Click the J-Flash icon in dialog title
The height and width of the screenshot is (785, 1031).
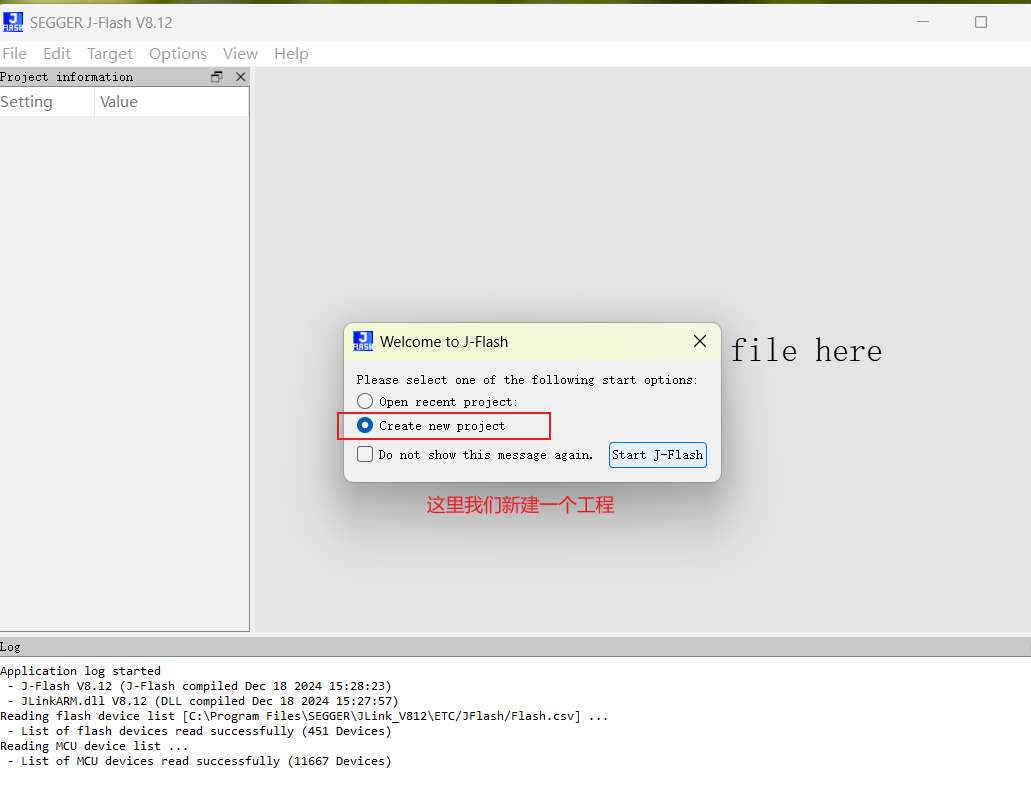(x=363, y=341)
